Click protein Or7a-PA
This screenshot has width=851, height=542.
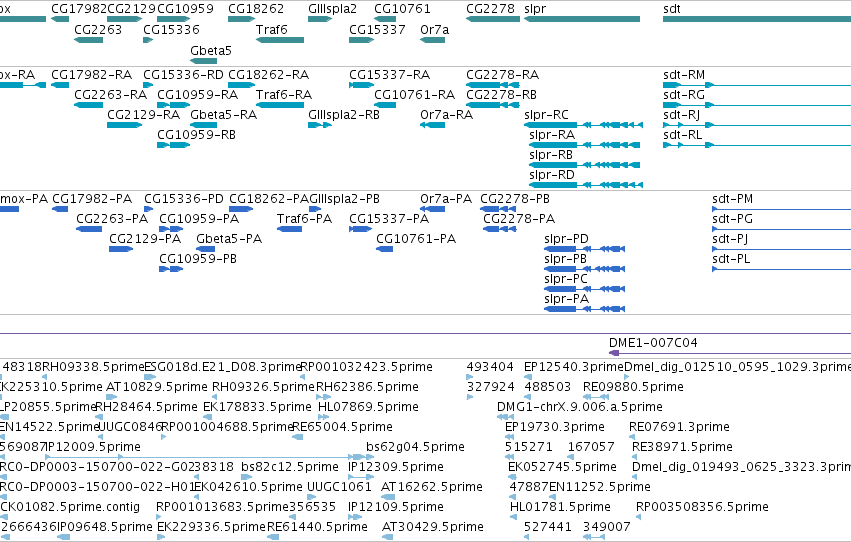(x=446, y=199)
